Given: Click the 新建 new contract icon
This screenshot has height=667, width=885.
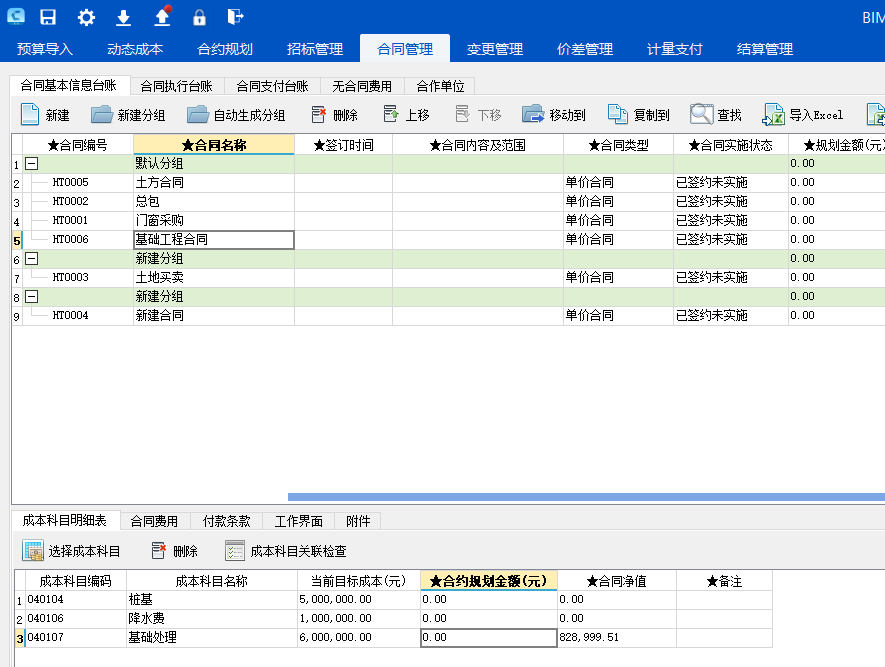Looking at the screenshot, I should (30, 115).
